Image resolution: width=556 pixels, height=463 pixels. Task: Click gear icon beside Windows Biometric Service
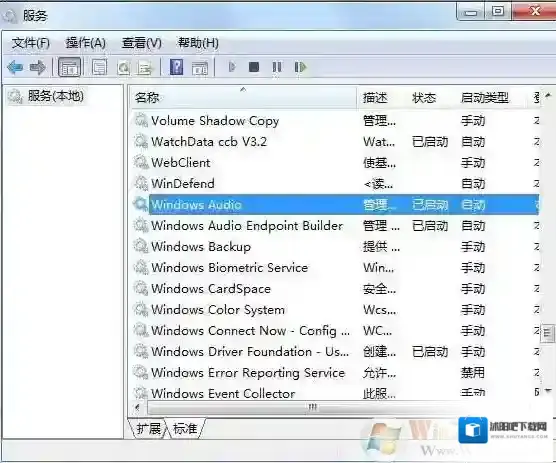click(141, 268)
